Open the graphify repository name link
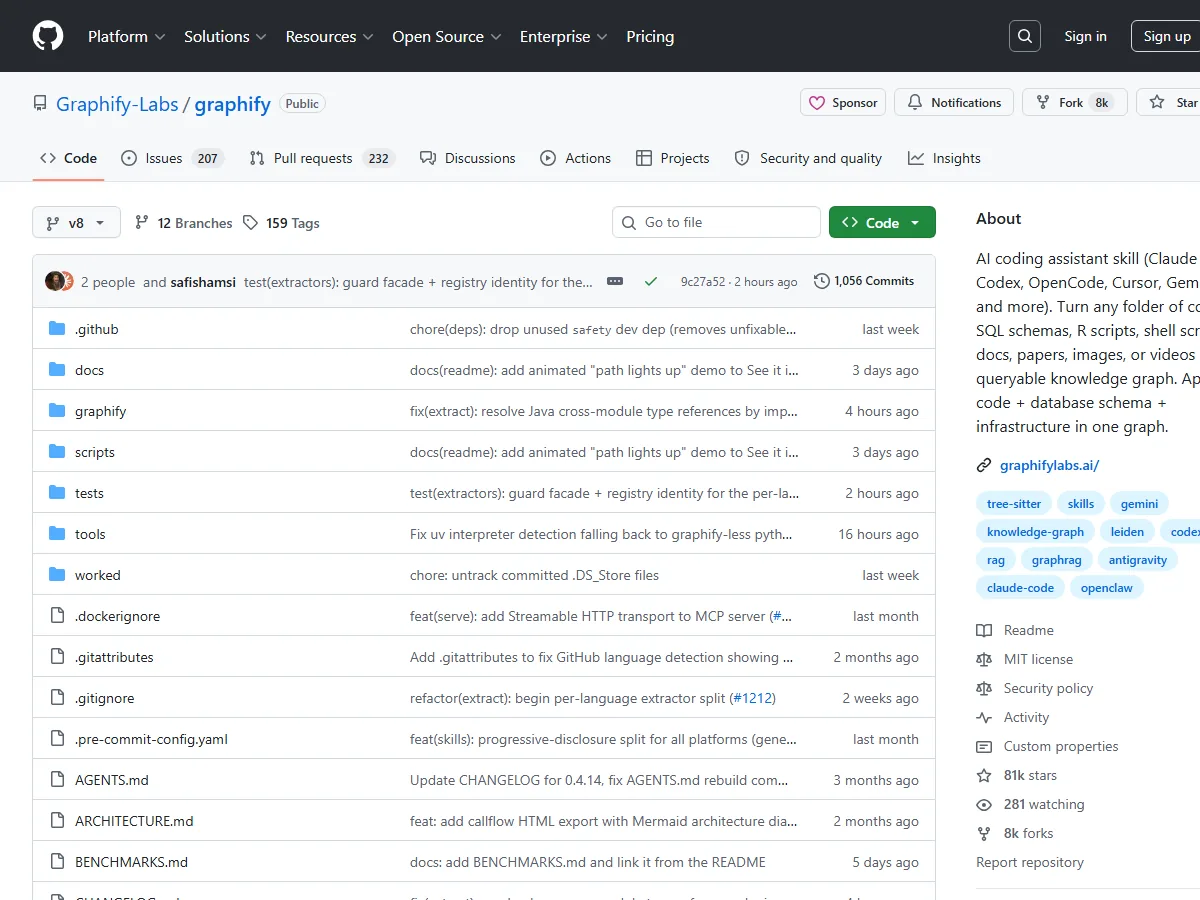This screenshot has width=1200, height=900. pos(232,104)
